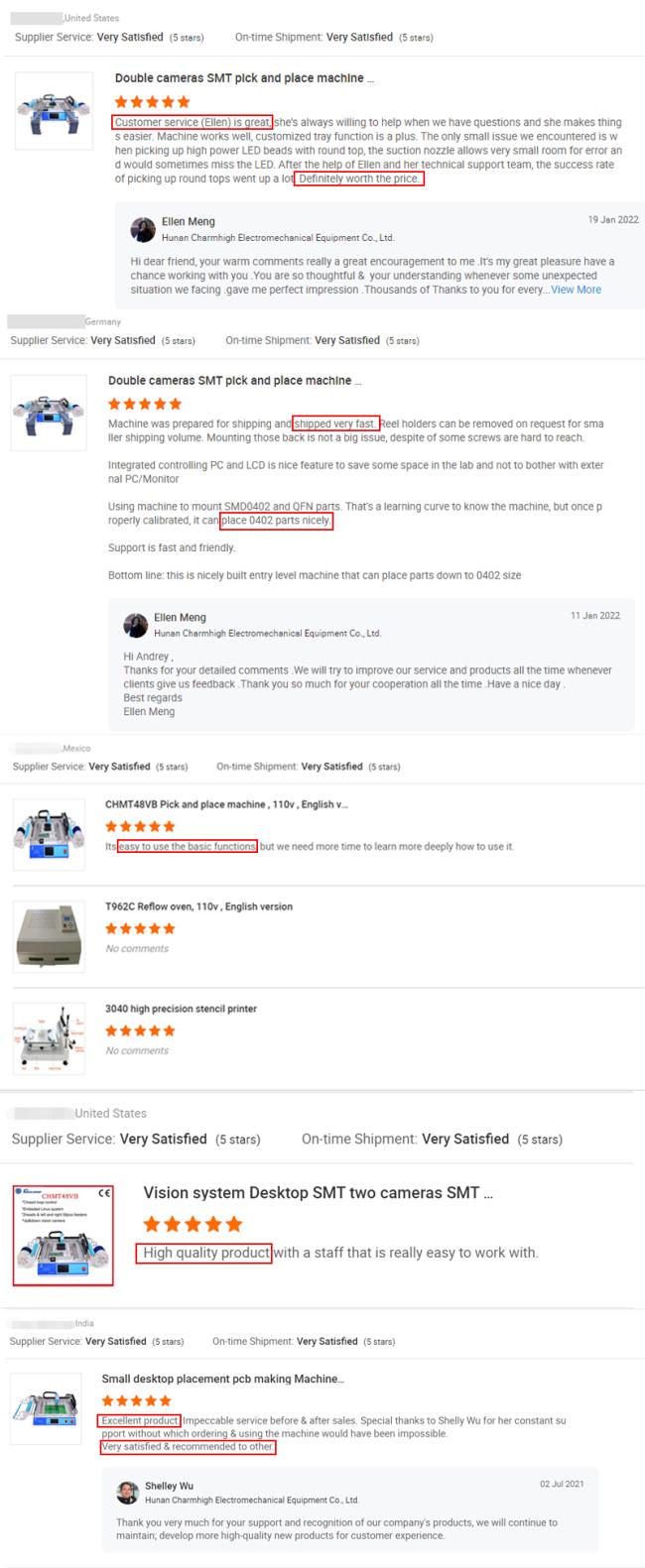Open first Double cameras SMT product title
The image size is (645, 1568).
point(244,78)
